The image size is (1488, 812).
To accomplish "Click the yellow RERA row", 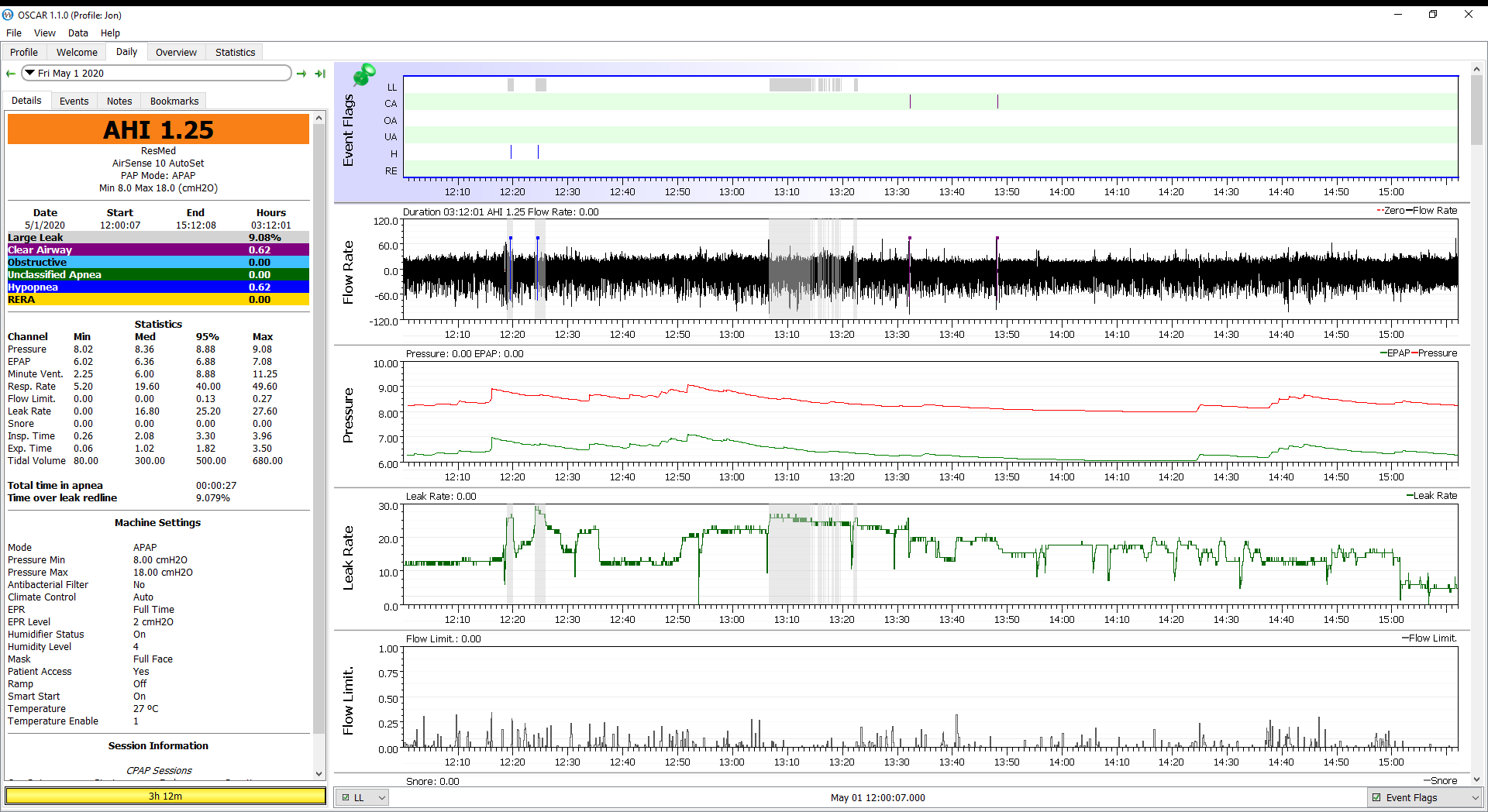I will pos(158,300).
